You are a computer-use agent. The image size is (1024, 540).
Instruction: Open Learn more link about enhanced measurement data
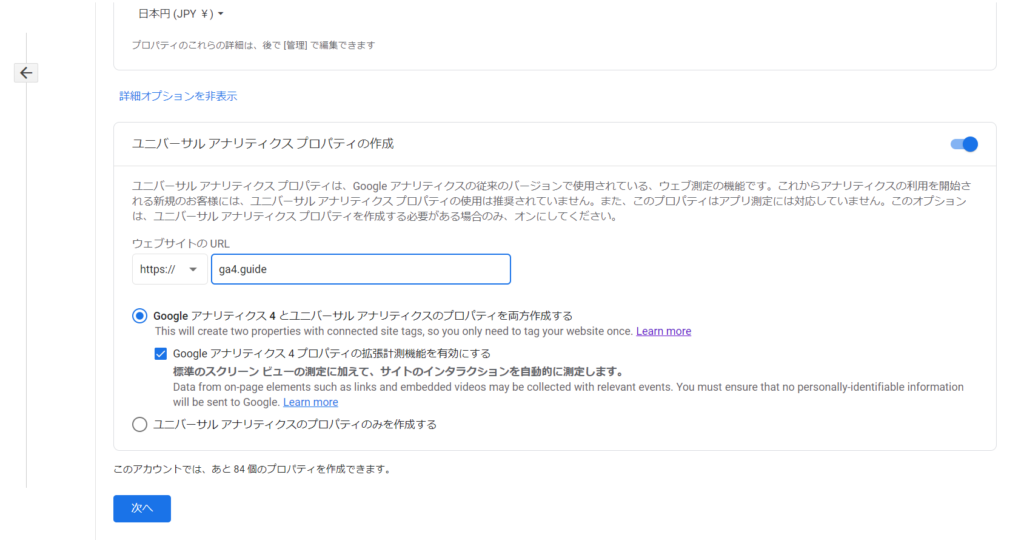[310, 402]
